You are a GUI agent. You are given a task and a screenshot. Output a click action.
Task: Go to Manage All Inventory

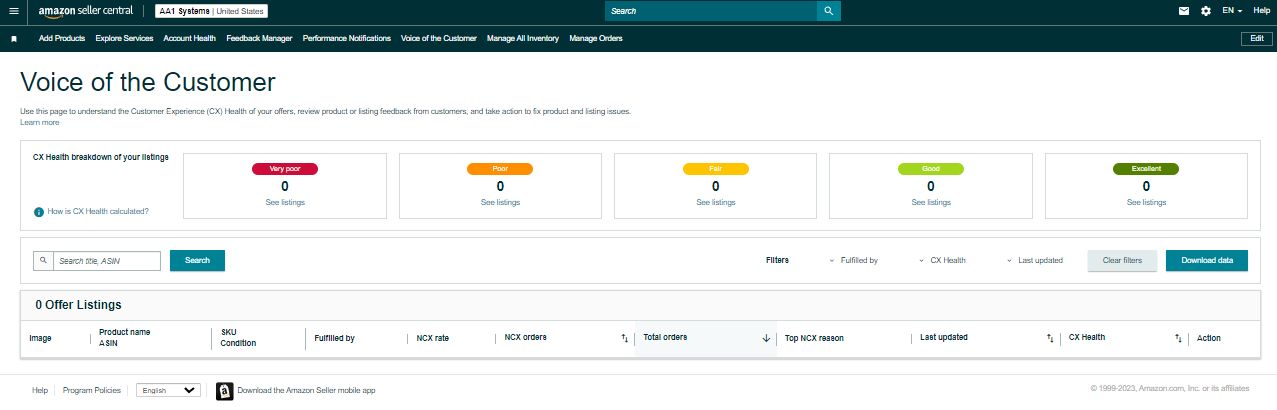tap(522, 39)
